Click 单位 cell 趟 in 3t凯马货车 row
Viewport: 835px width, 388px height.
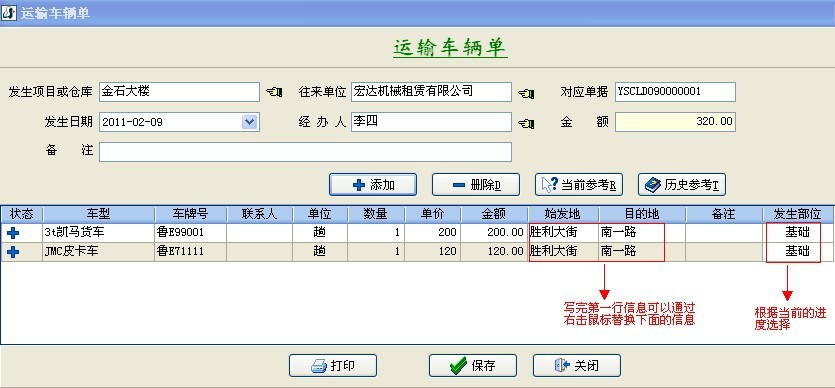click(x=320, y=233)
